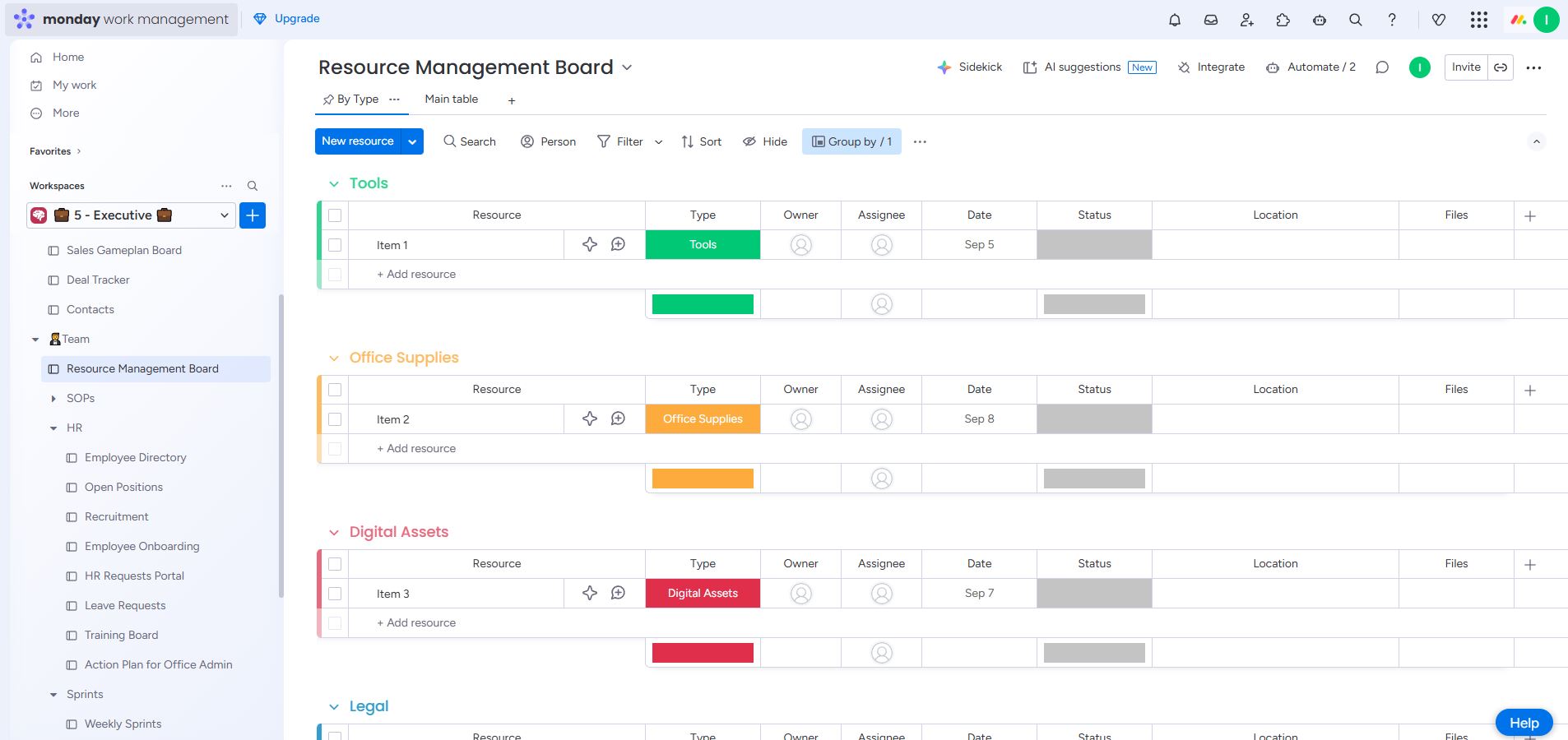Screen dimensions: 1568x740
Task: Open the conversation icon for Item 1
Action: coord(618,245)
